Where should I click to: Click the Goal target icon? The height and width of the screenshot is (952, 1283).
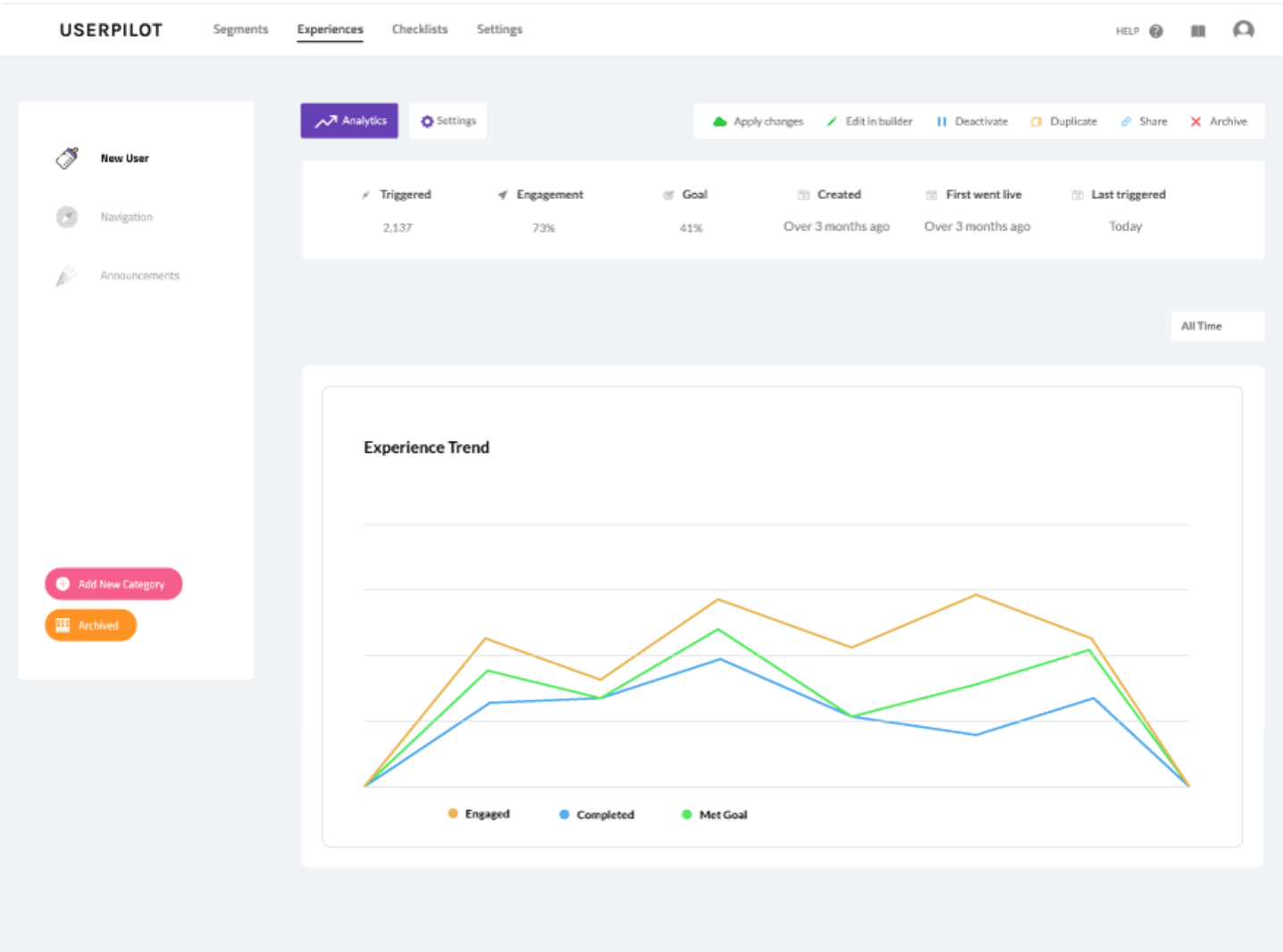(668, 195)
